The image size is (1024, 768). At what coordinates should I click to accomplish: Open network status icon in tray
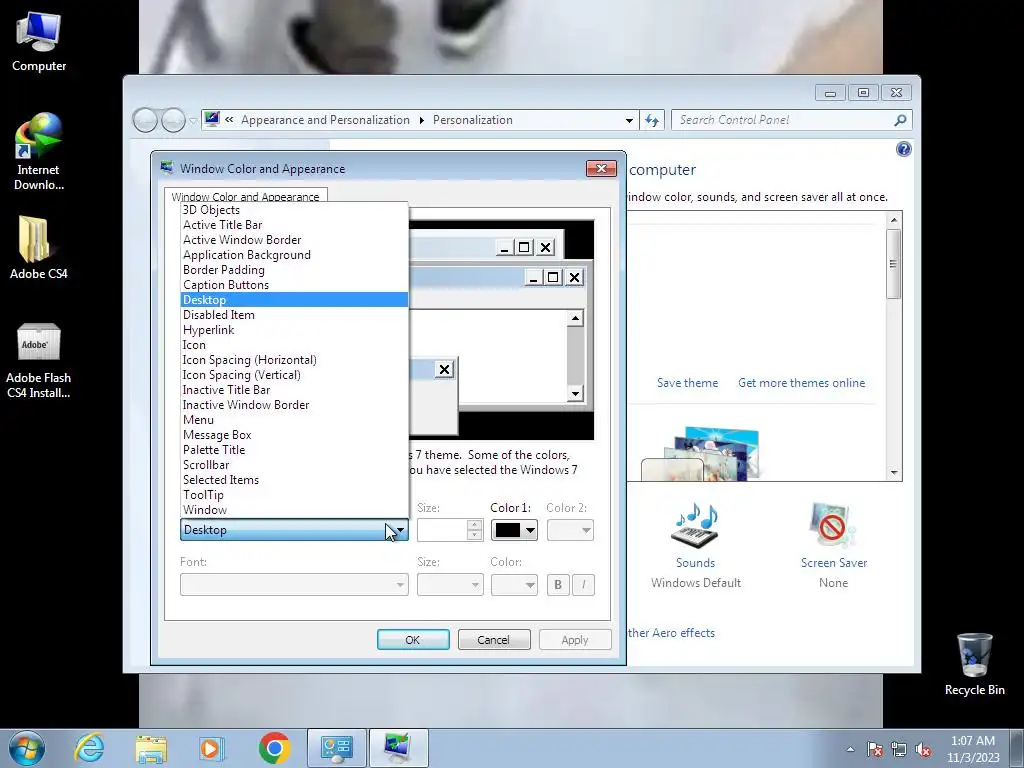tap(899, 749)
